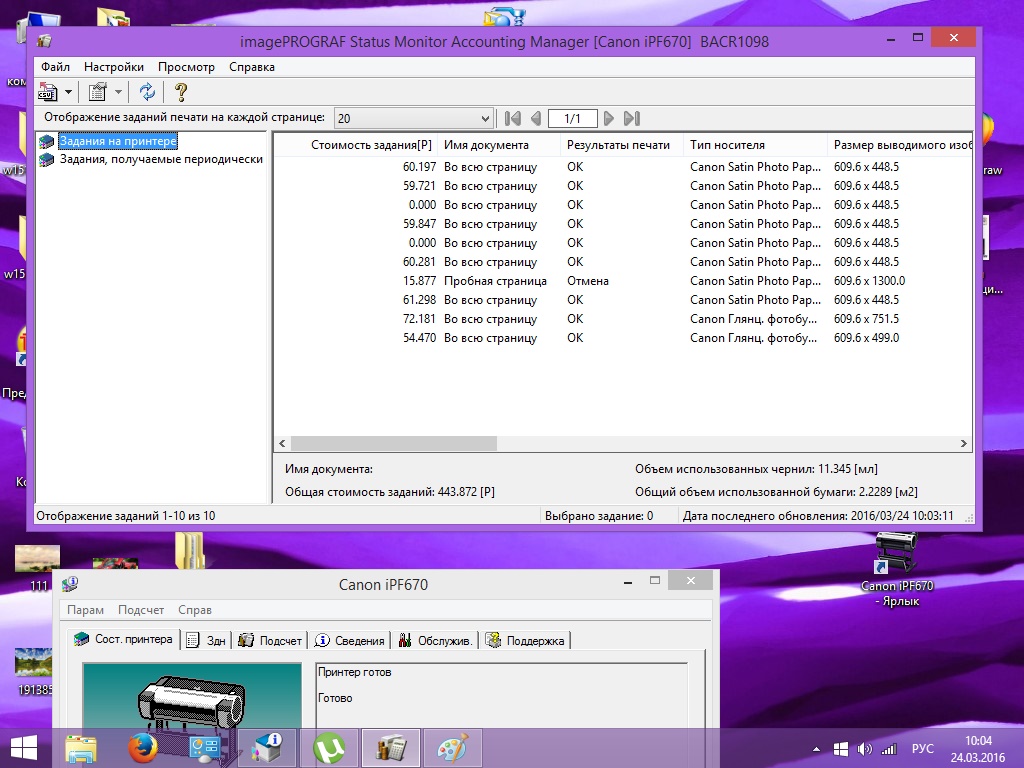1024x768 pixels.
Task: Click the horizontal scrollbar right arrow
Action: click(x=963, y=443)
